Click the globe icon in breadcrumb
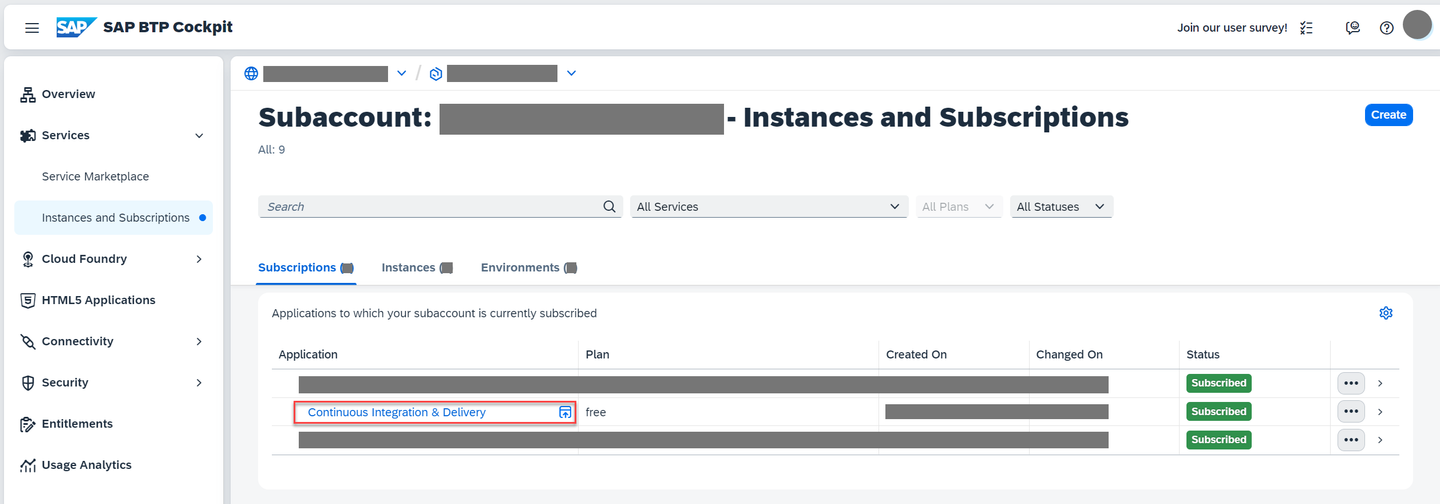 (x=251, y=73)
